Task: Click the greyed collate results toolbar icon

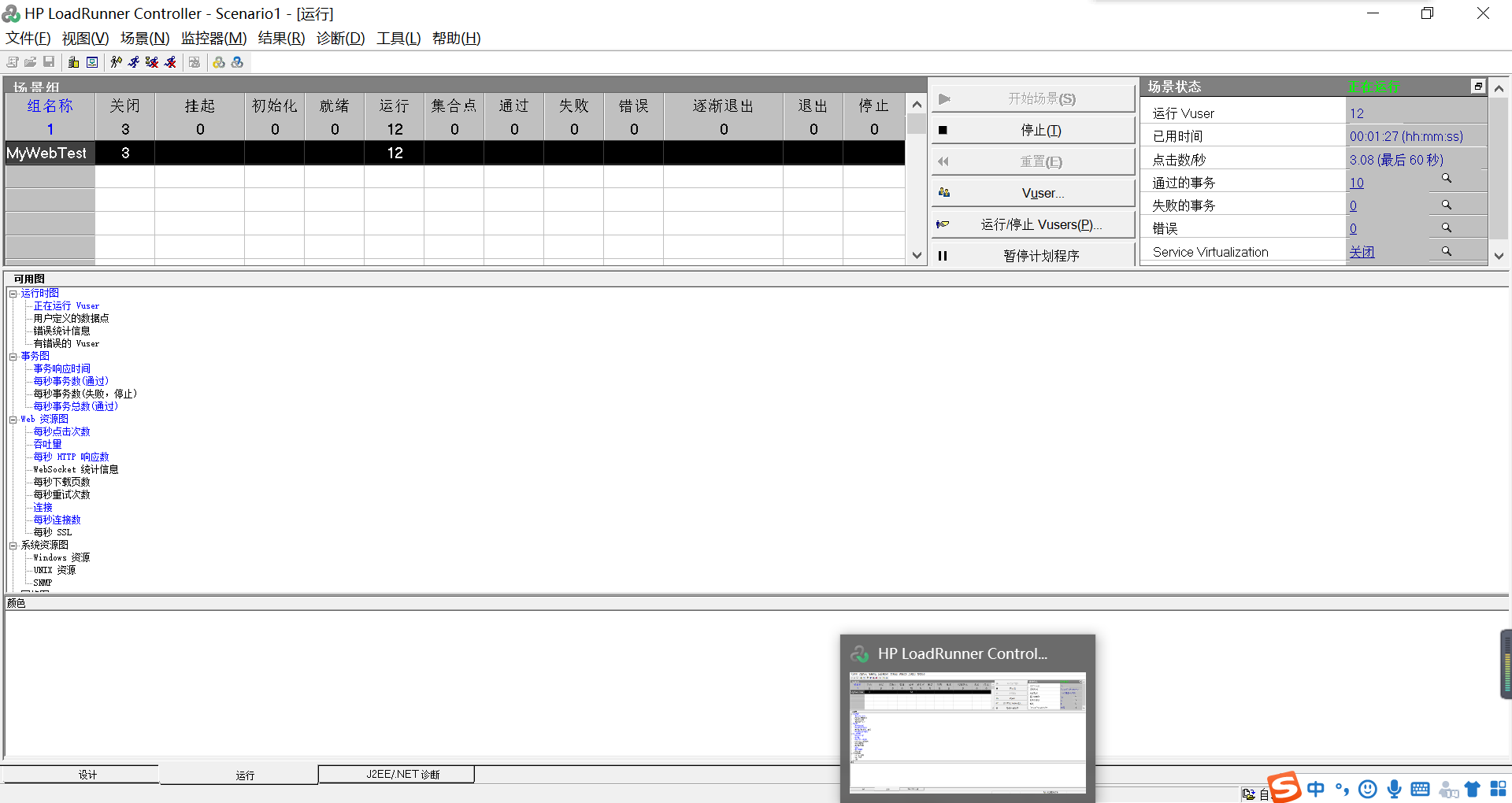Action: (195, 62)
